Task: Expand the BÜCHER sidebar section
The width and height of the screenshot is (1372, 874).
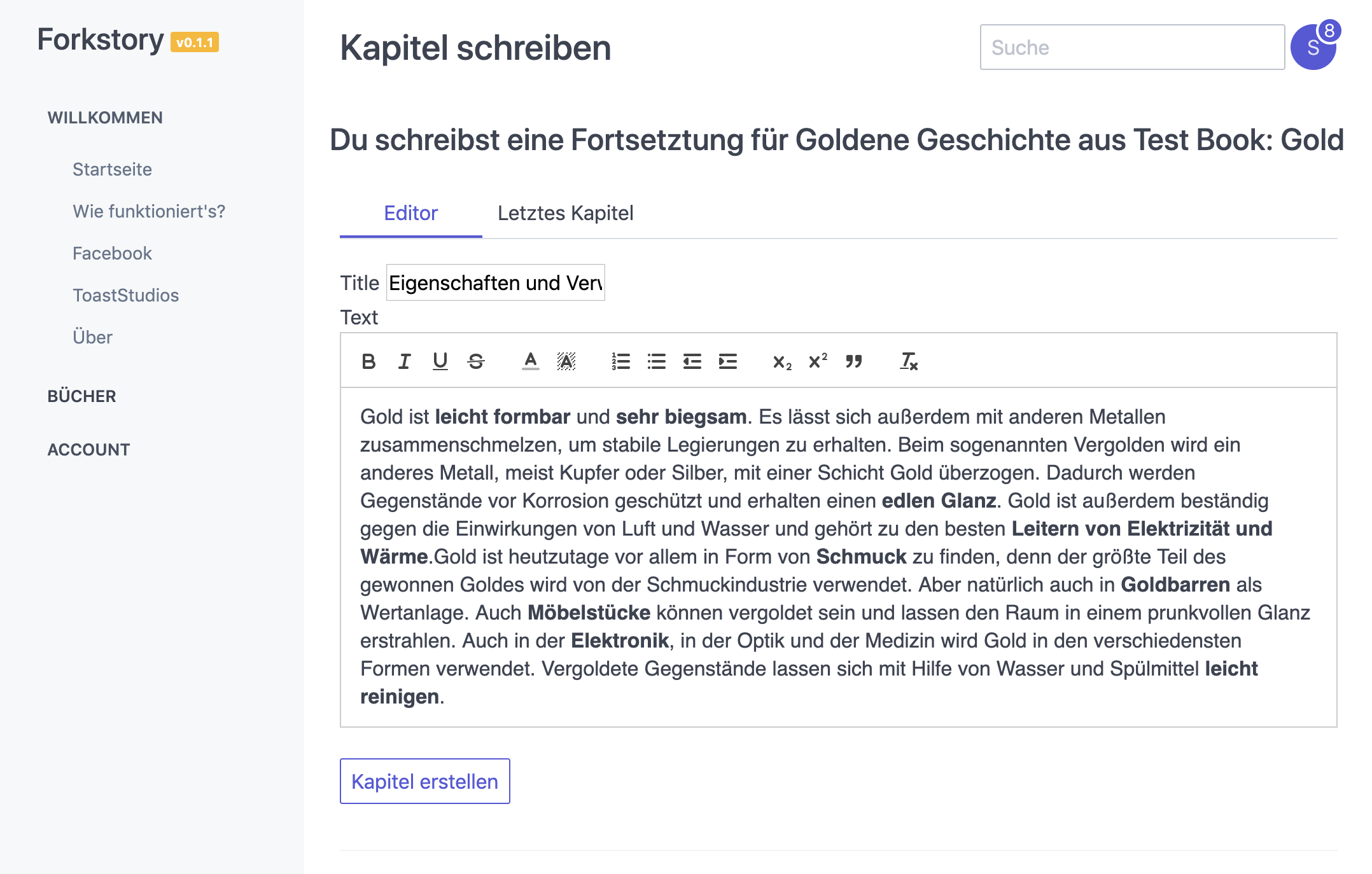Action: pyautogui.click(x=82, y=396)
